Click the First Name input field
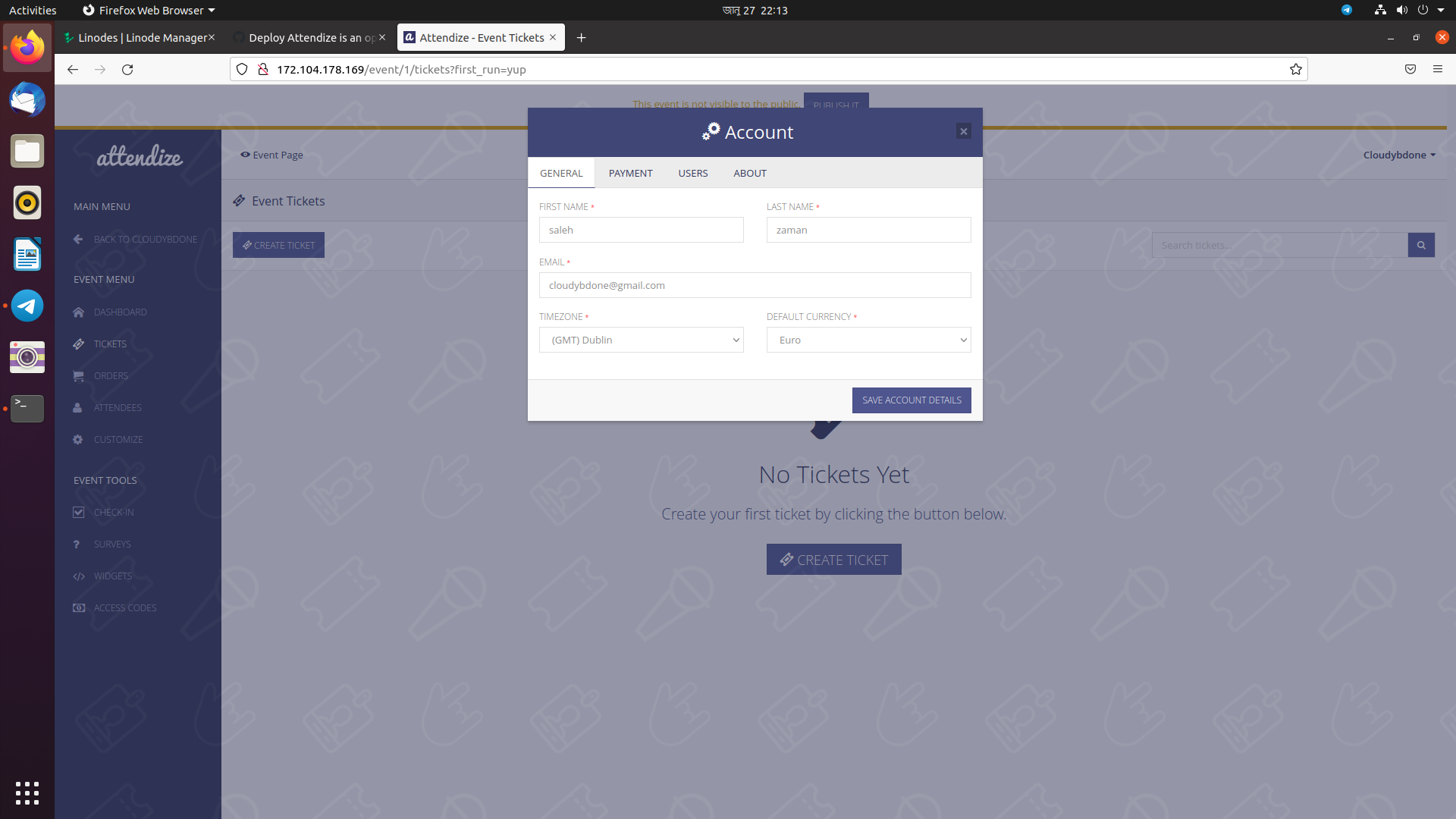Image resolution: width=1456 pixels, height=819 pixels. (642, 230)
